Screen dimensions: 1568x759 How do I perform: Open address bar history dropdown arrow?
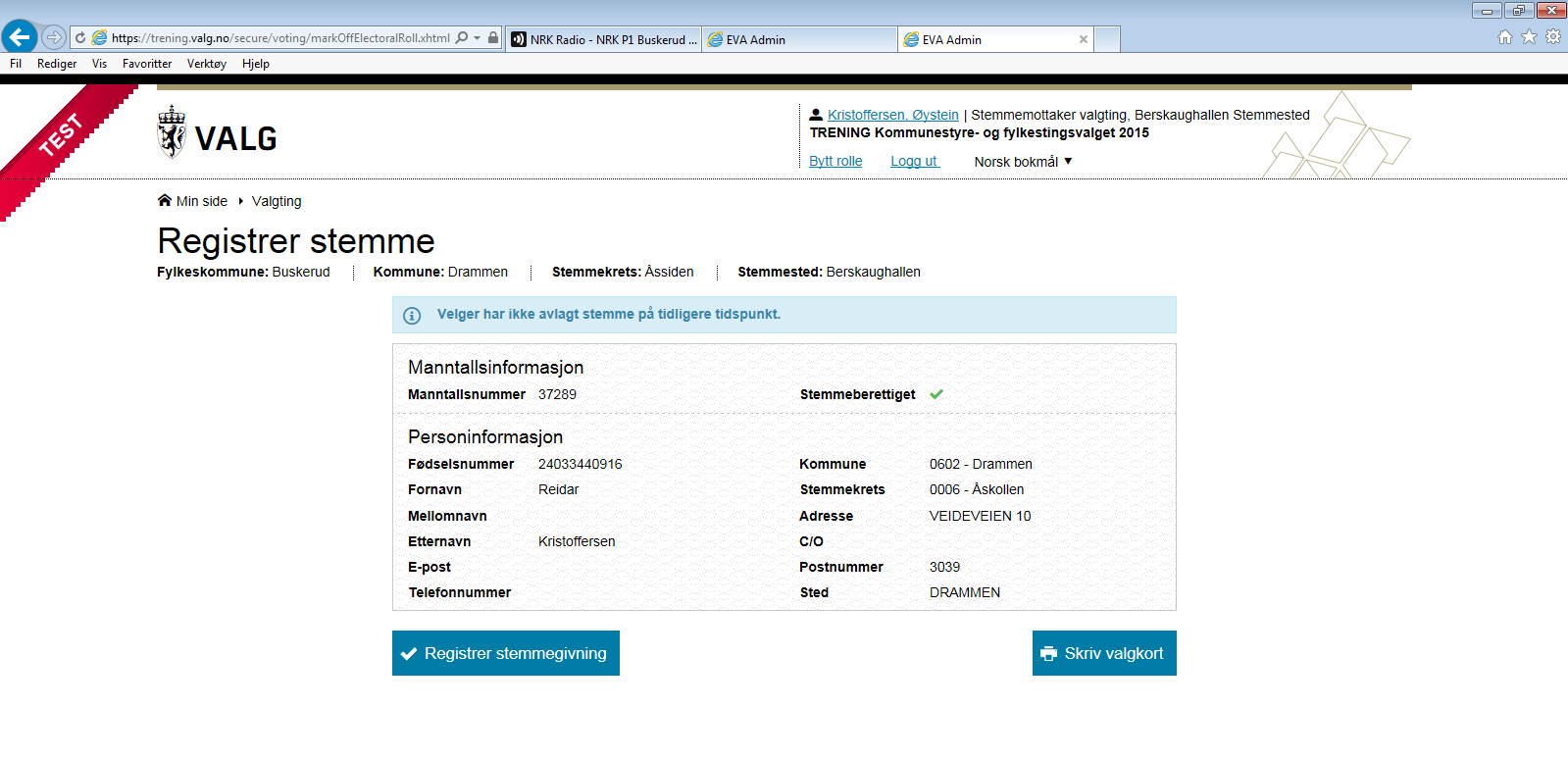[x=478, y=38]
